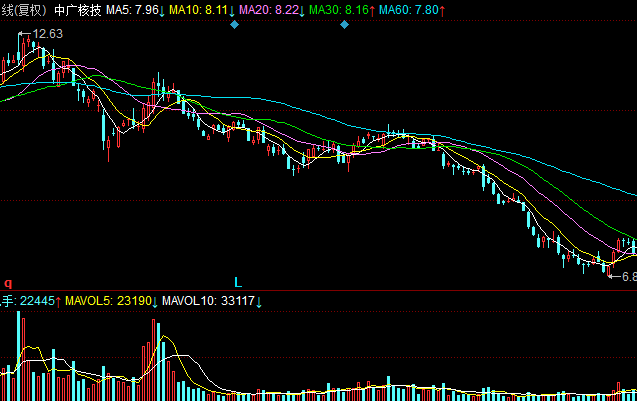637x401 pixels.
Task: Click the red arrow next to MA30 value
Action: tap(373, 9)
